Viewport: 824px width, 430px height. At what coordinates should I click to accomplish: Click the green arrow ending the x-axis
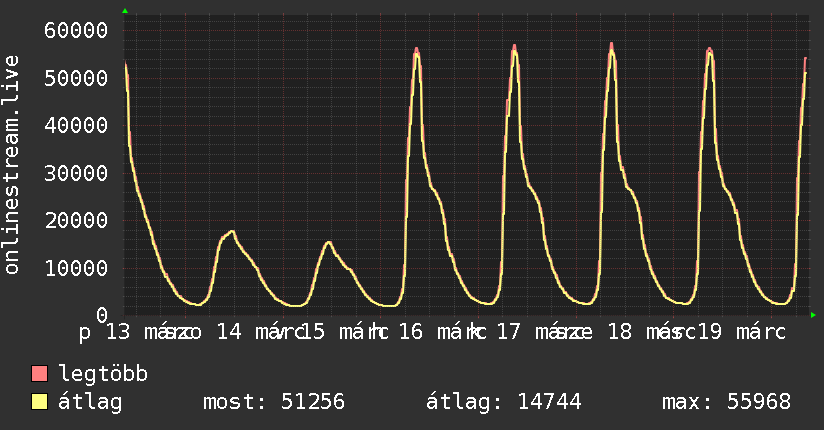tap(813, 315)
